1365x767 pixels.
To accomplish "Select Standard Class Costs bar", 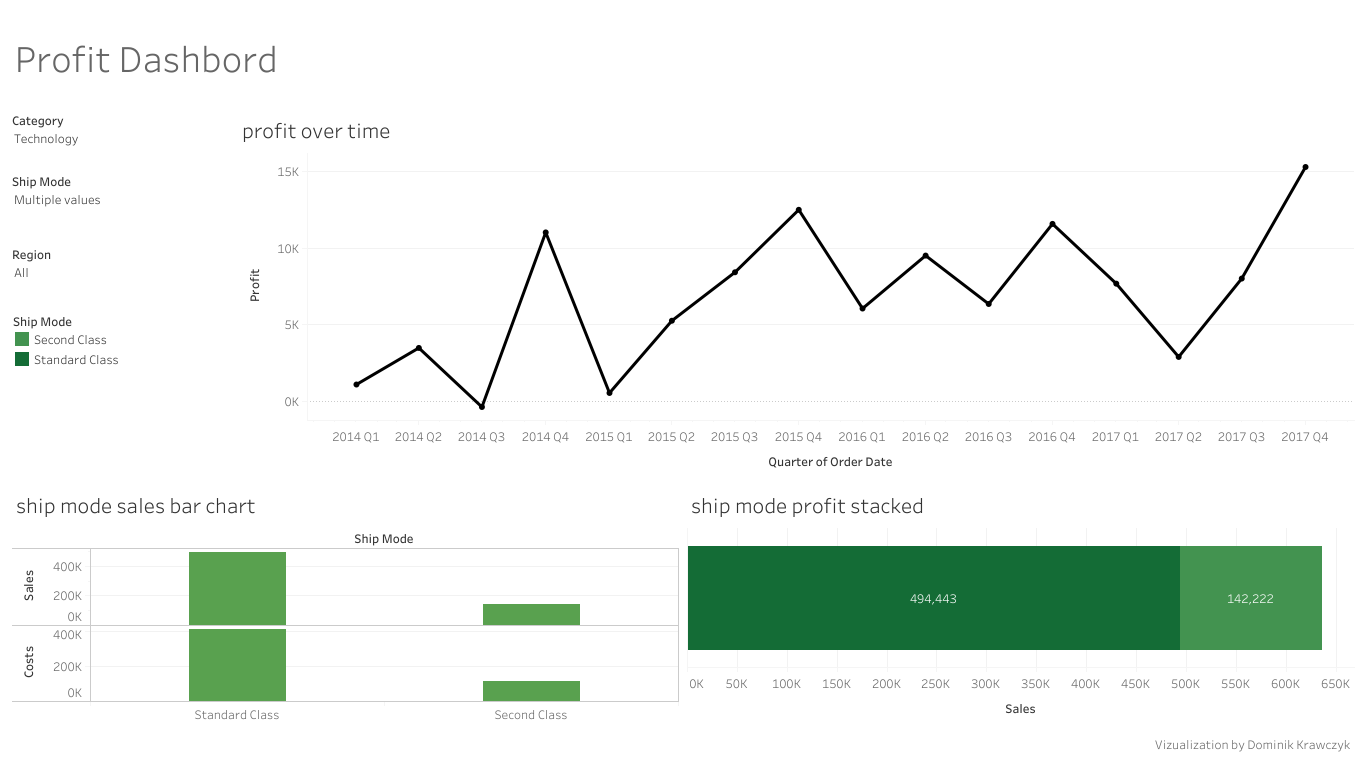I will (x=237, y=664).
